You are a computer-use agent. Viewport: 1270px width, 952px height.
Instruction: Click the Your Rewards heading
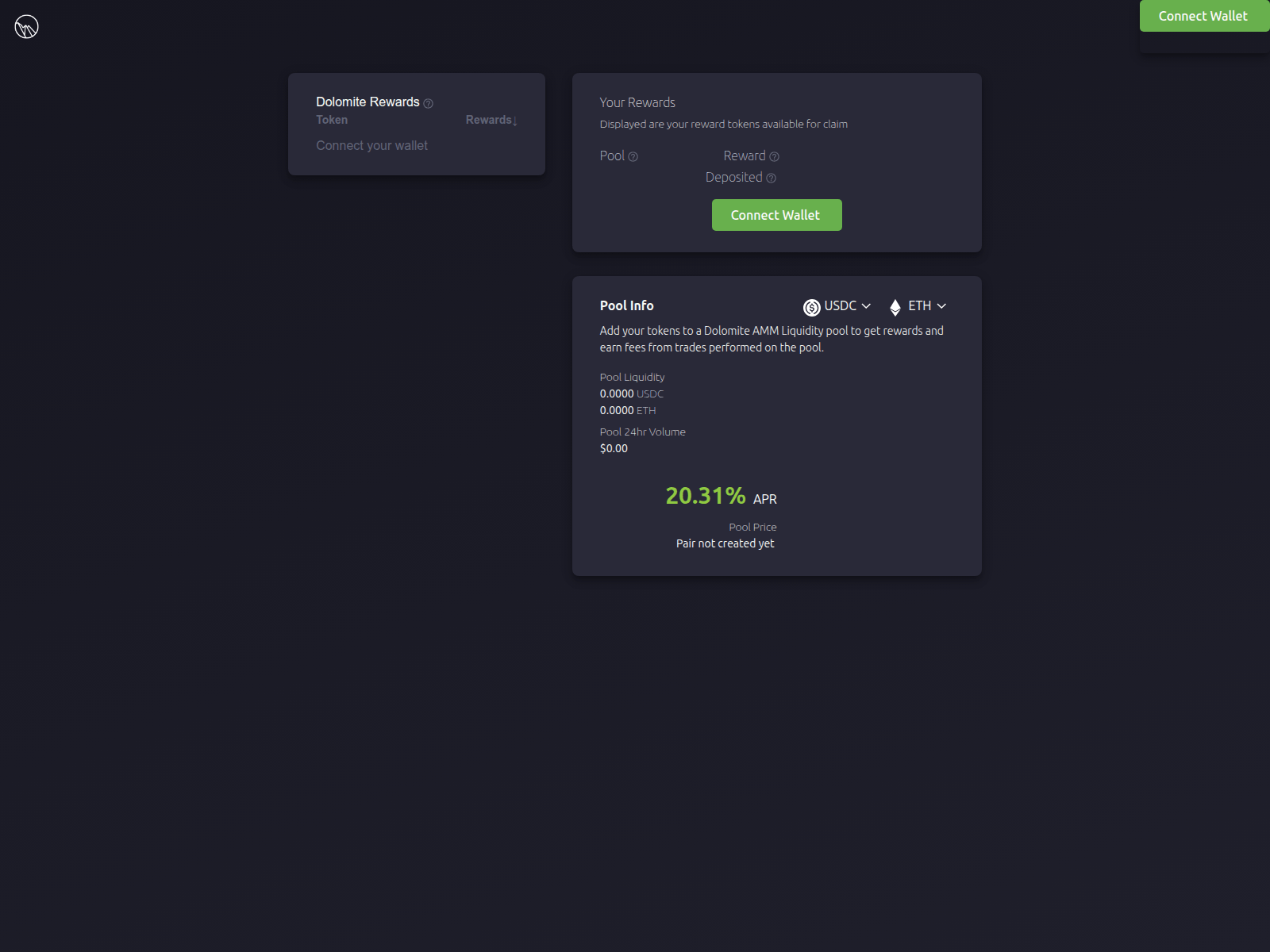point(637,102)
